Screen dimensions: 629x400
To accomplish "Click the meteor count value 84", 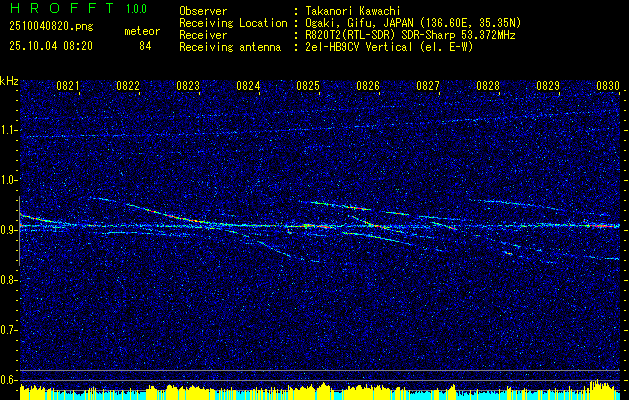I will [145, 46].
